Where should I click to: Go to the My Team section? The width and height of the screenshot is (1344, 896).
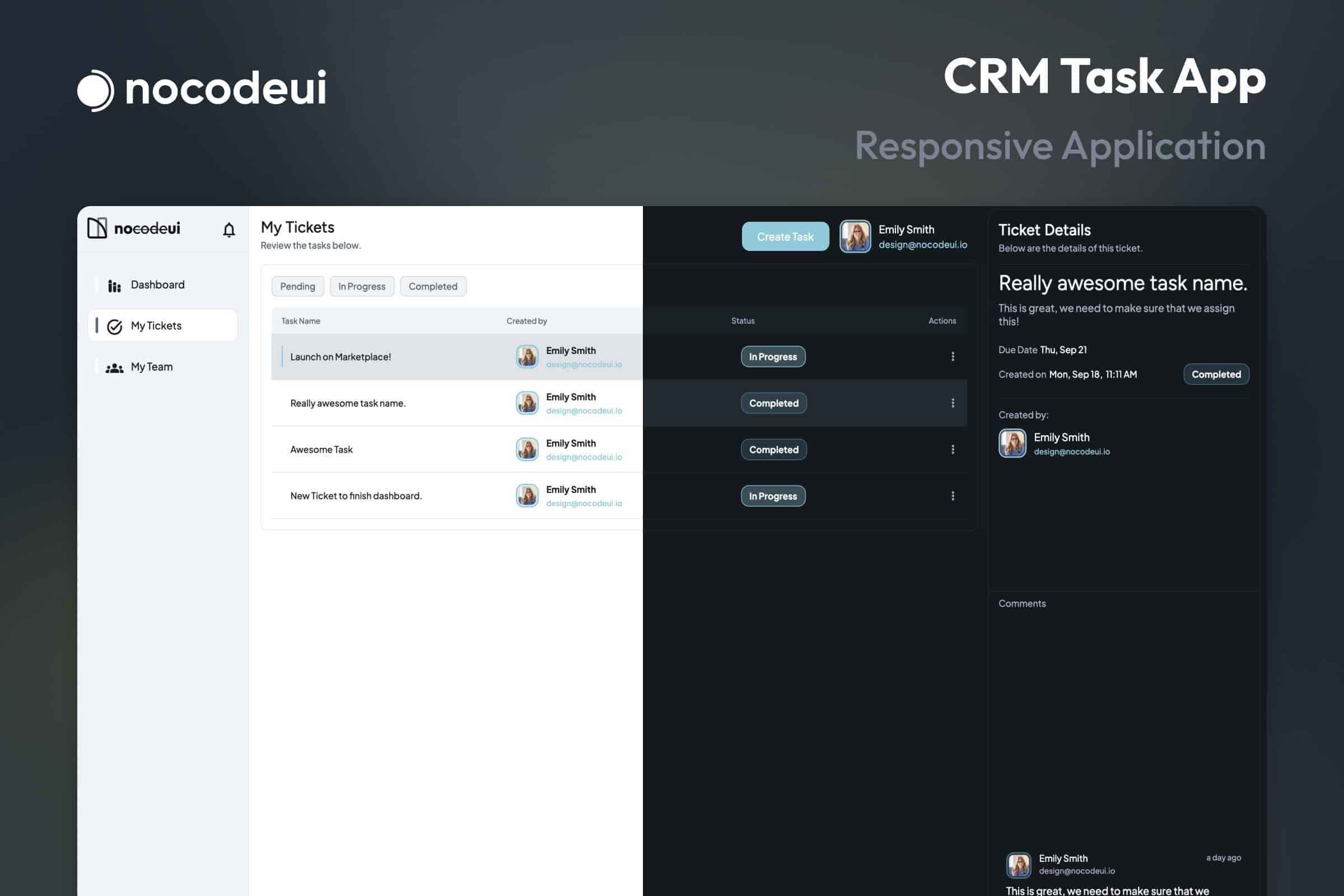pos(151,367)
